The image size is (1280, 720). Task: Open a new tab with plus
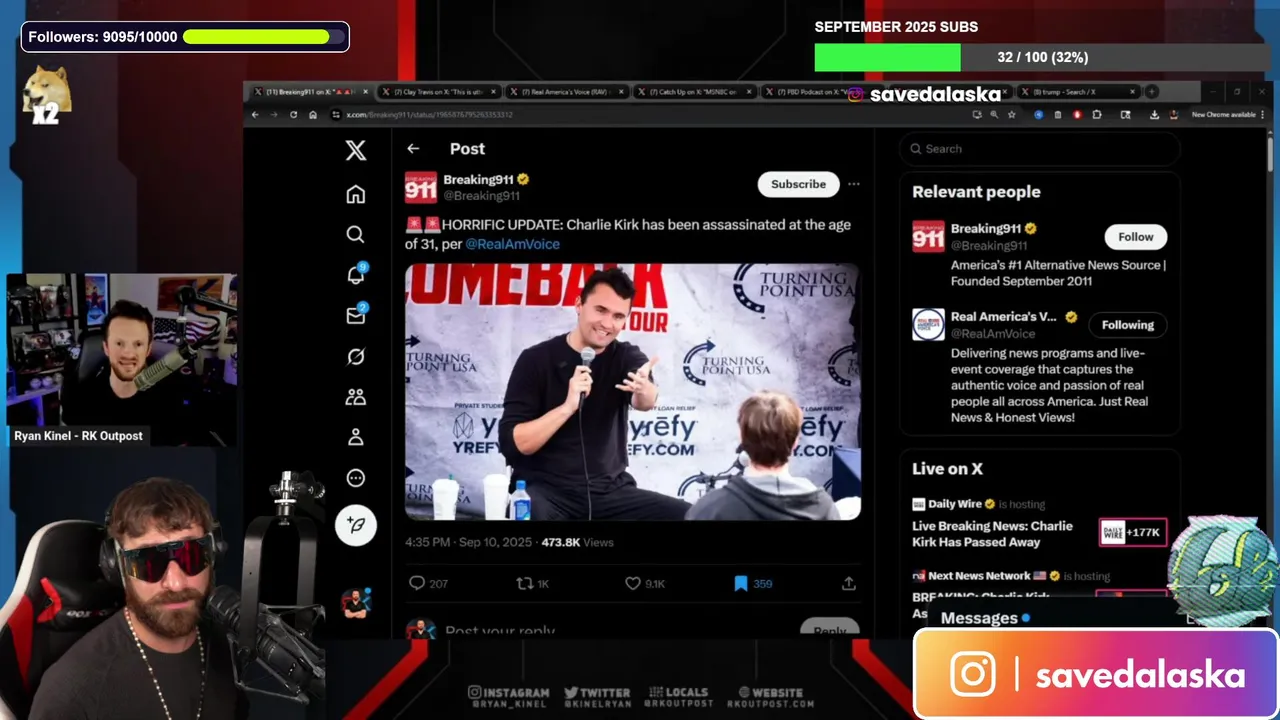coord(1151,92)
